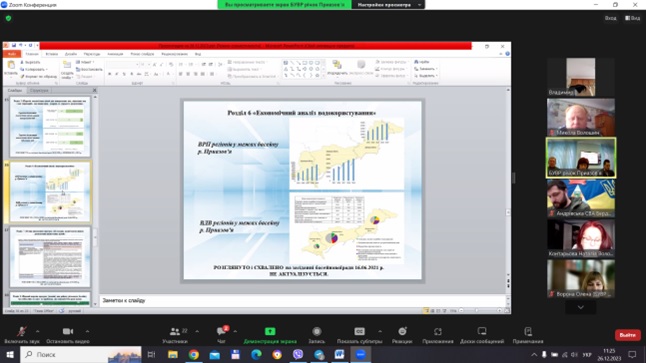Stop camera via Остановить видео
The height and width of the screenshot is (363, 646).
(68, 335)
